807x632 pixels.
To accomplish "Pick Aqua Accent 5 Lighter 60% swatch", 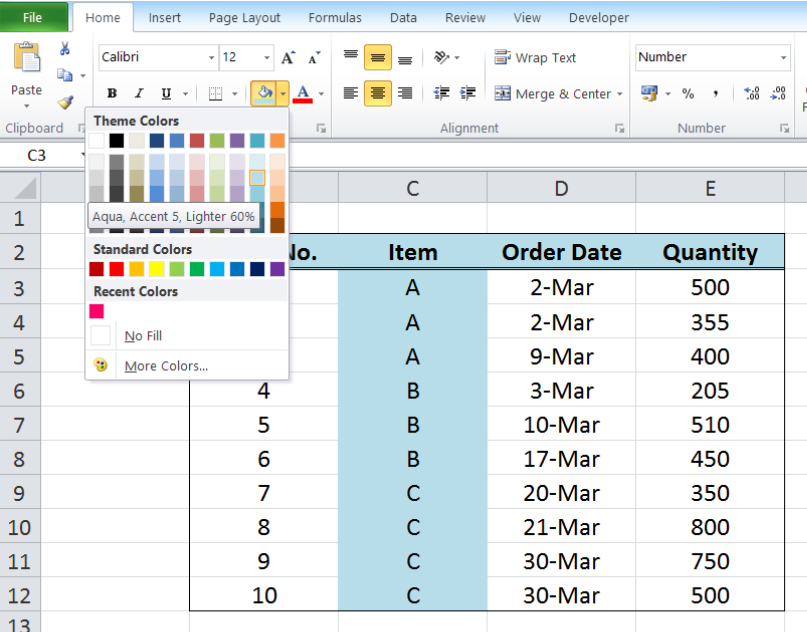I will tap(257, 178).
